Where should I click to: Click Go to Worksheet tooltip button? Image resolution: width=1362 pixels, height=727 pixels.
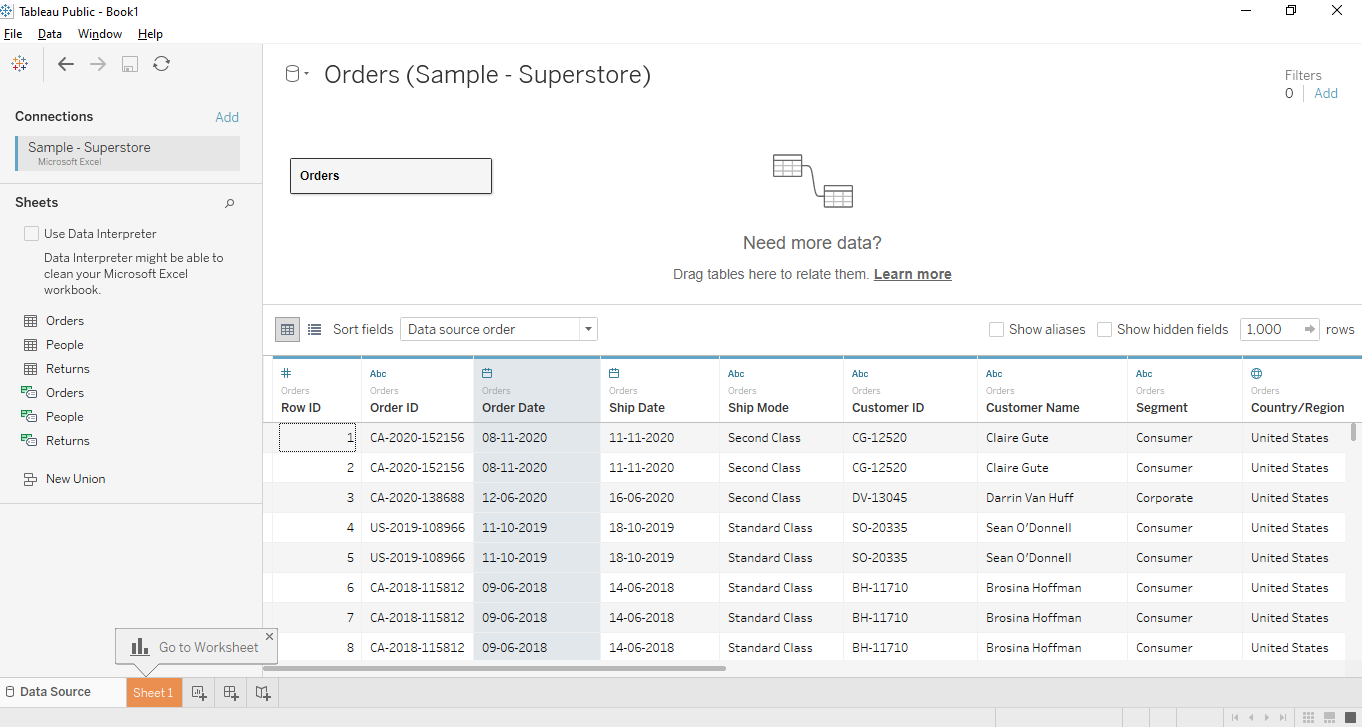pos(196,647)
